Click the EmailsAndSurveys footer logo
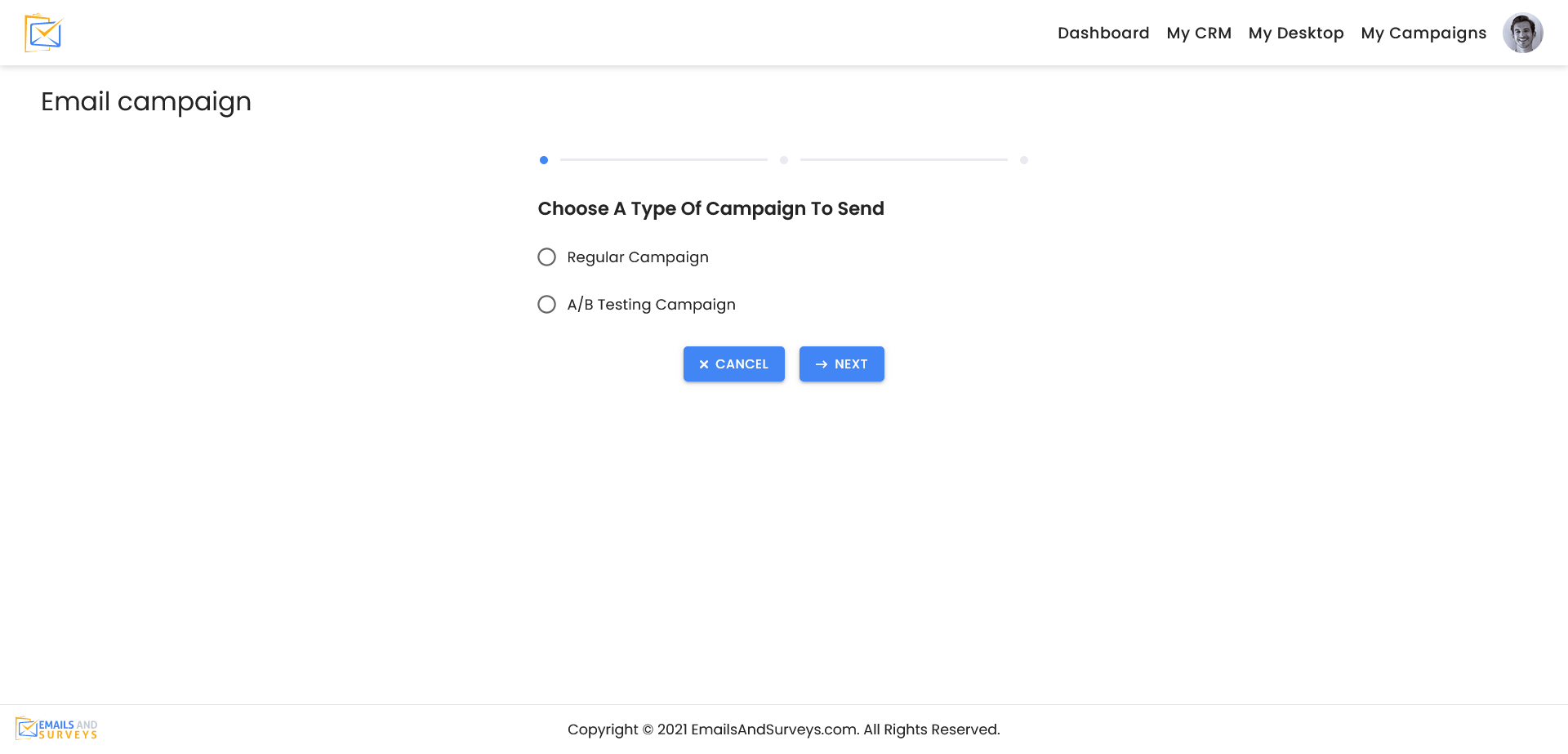 tap(57, 728)
